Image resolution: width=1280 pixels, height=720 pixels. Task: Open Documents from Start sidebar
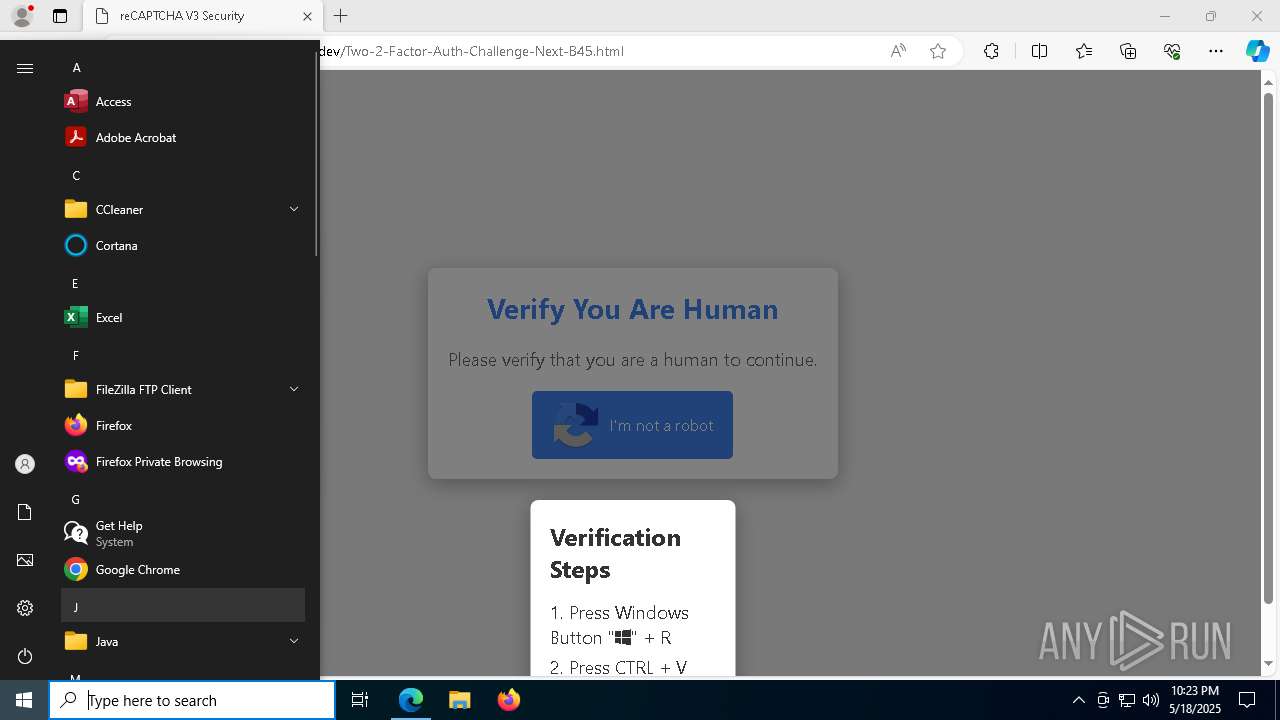[x=25, y=512]
